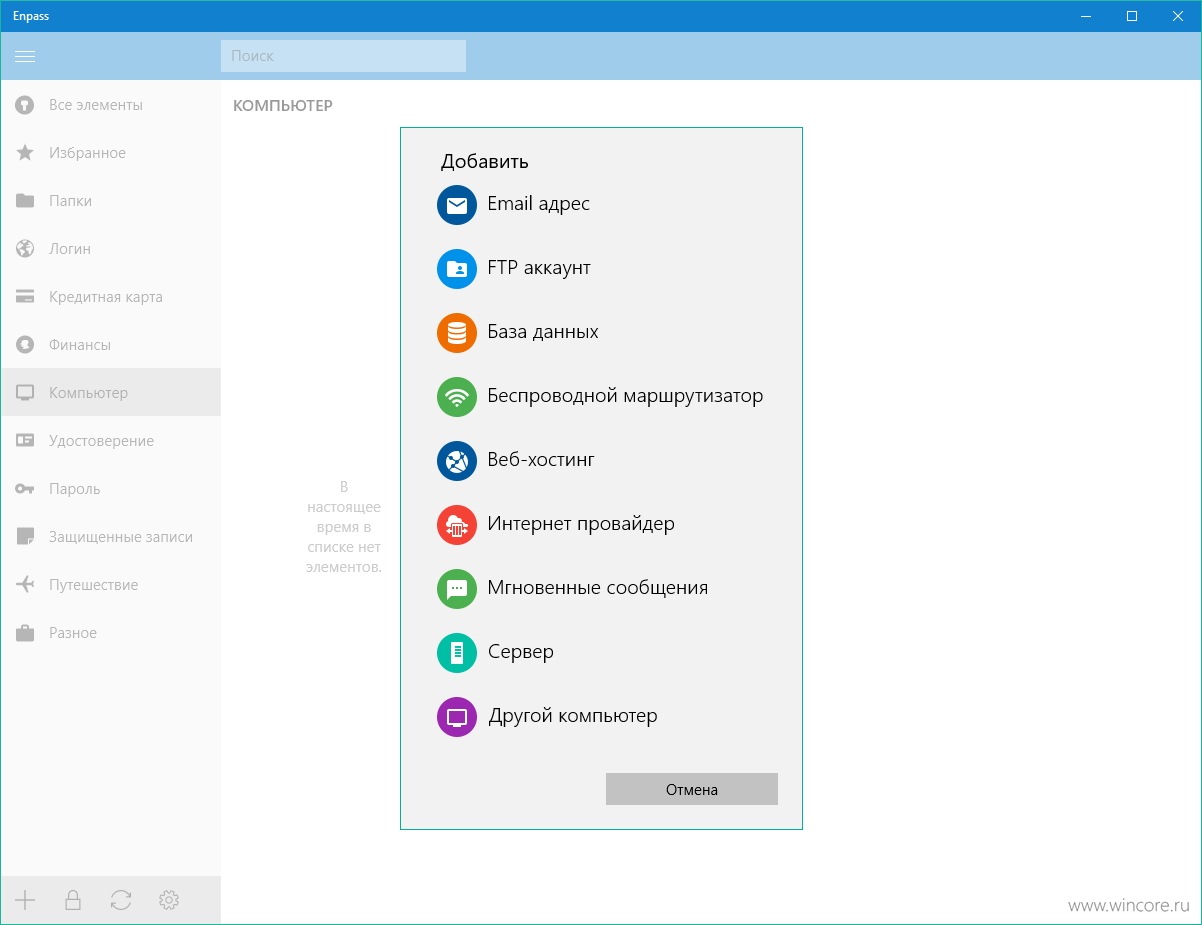
Task: Select Финансы category
Action: pos(110,344)
